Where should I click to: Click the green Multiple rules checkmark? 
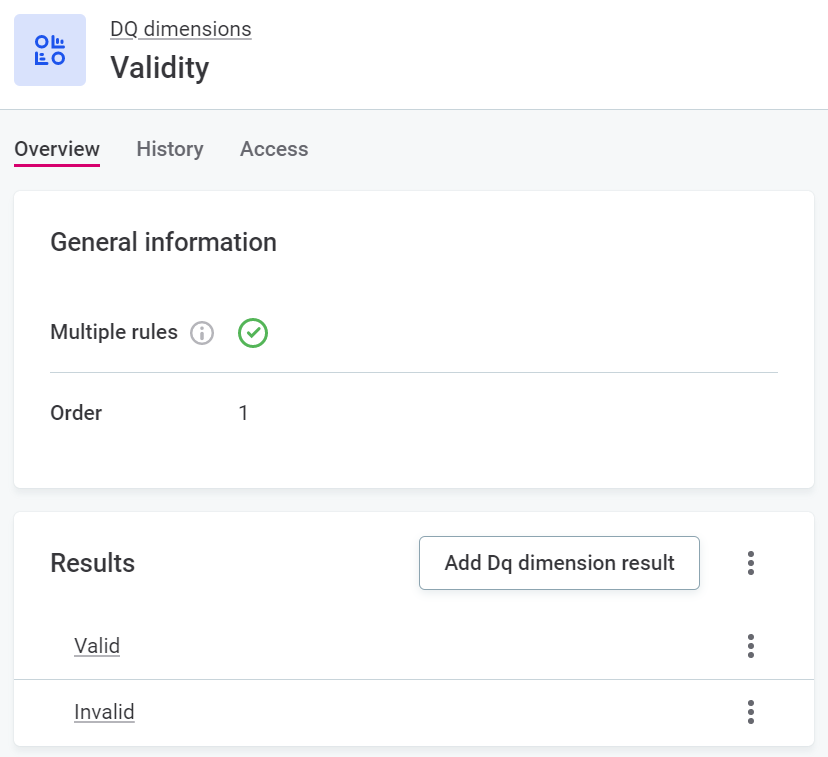253,333
